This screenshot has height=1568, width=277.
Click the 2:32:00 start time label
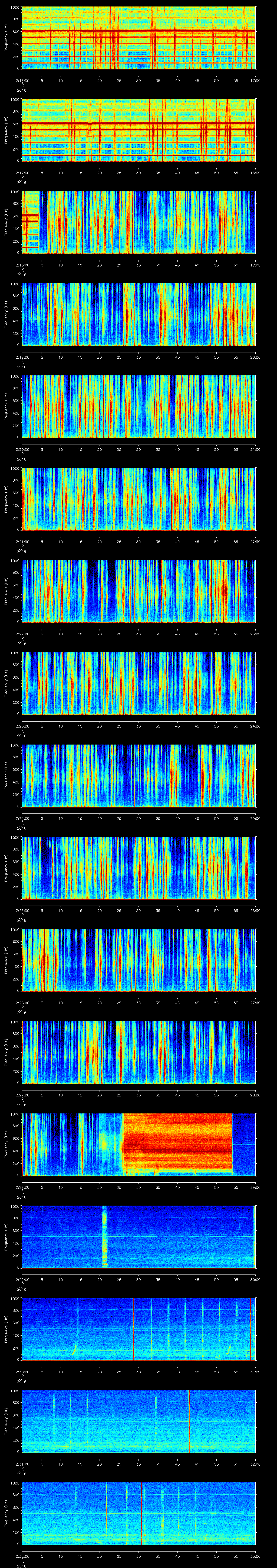pos(22,1556)
